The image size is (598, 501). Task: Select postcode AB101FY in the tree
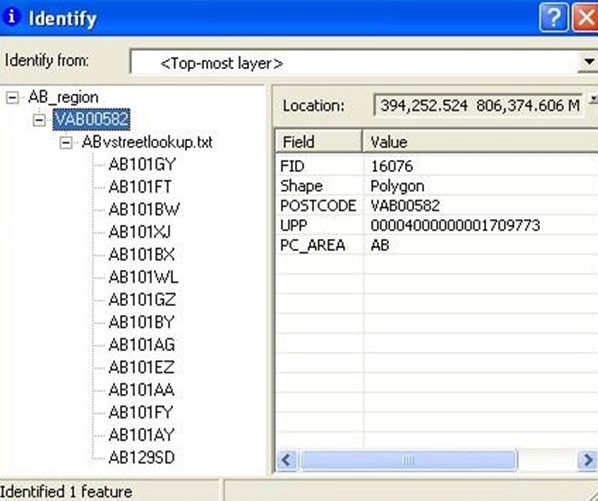[x=141, y=413]
